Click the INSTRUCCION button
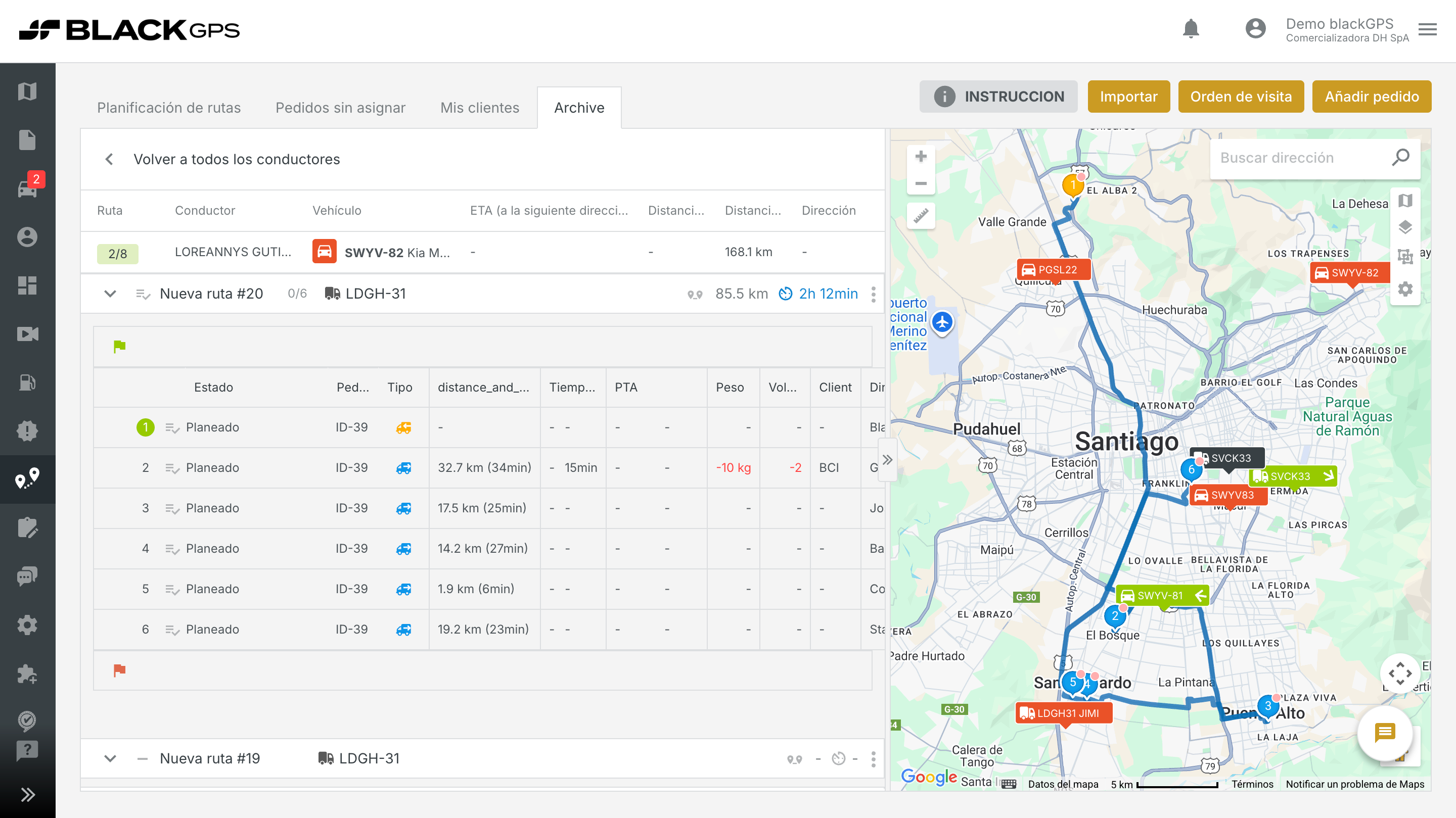Screen dimensions: 1456x818 click(998, 97)
